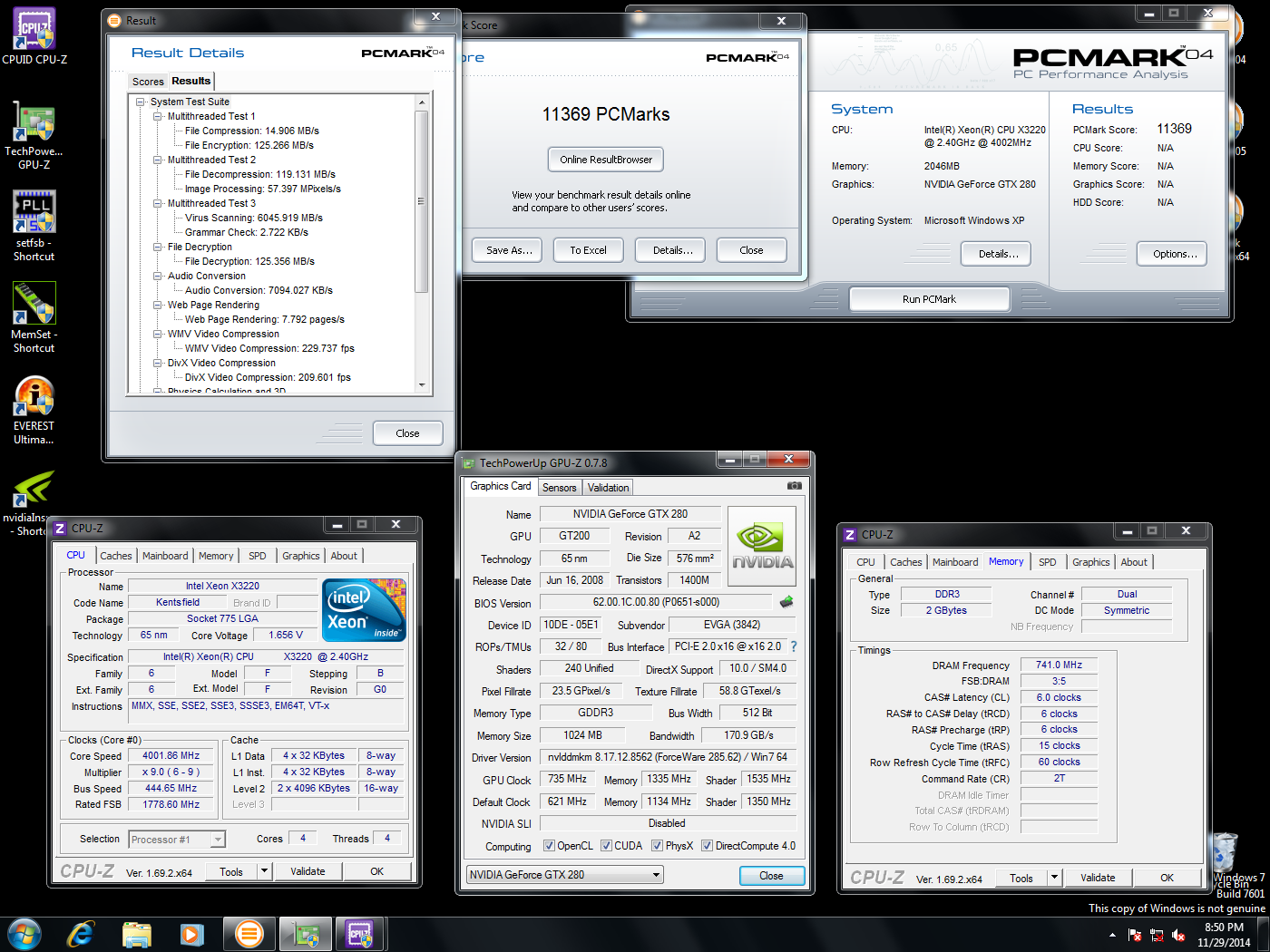This screenshot has width=1270, height=952.
Task: Click GPU-Z BIOS save chip icon
Action: (786, 602)
